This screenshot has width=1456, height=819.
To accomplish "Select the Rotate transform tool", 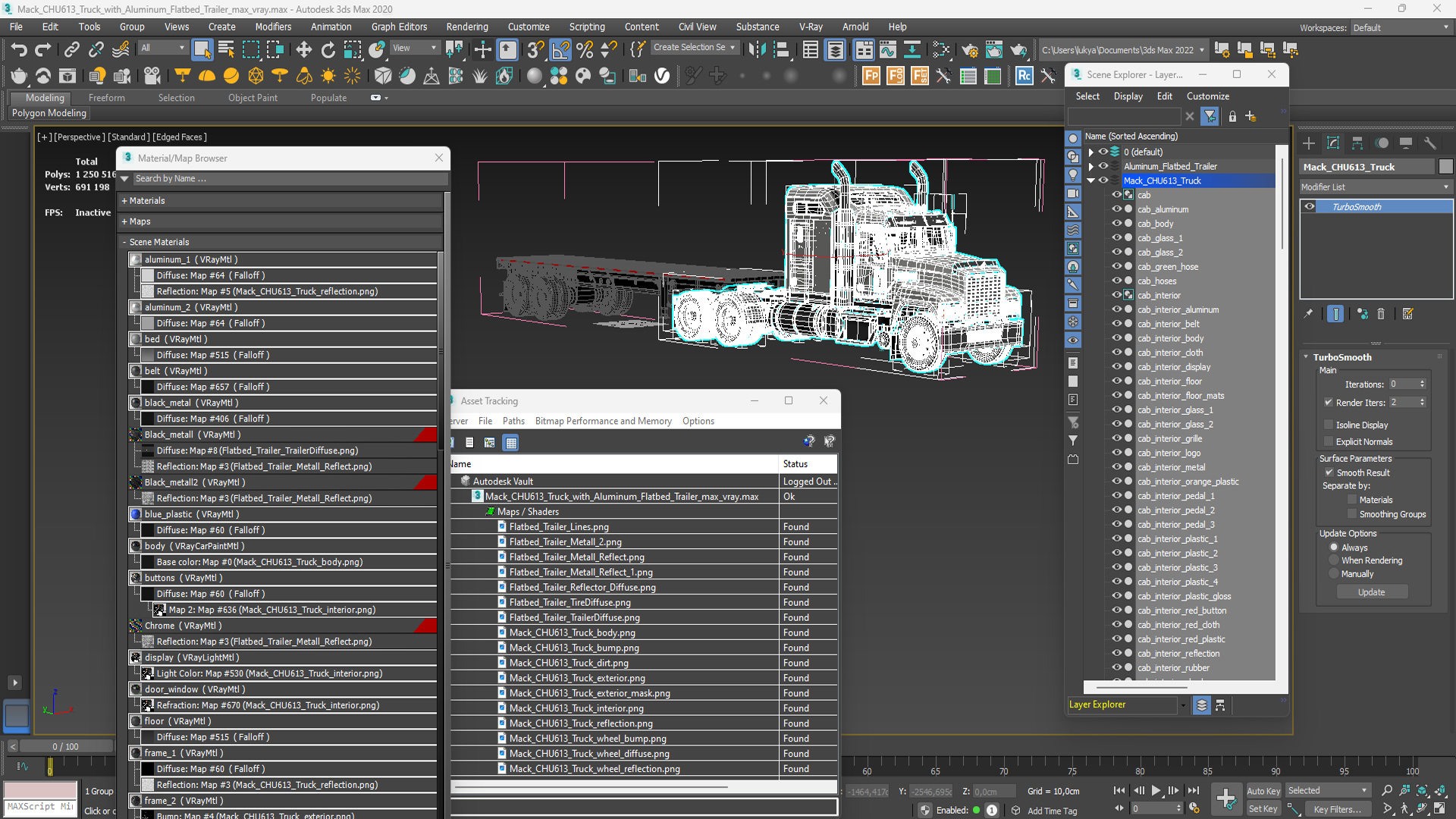I will tap(328, 50).
